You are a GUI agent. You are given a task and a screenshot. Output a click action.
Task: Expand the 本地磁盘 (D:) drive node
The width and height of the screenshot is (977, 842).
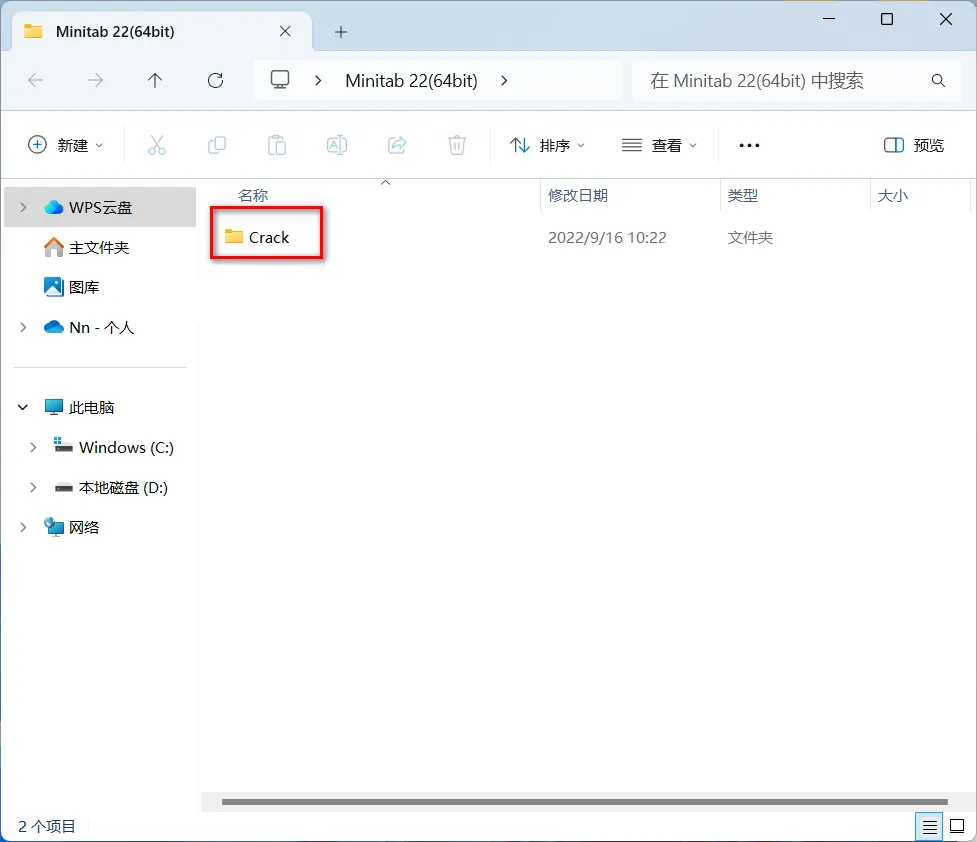click(x=33, y=487)
